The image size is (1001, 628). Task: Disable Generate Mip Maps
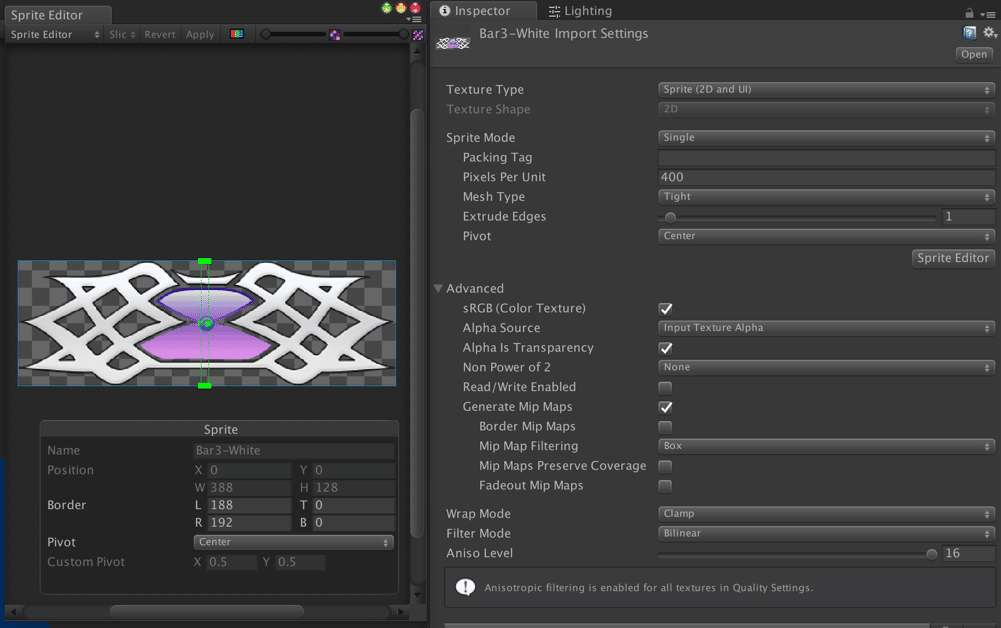coord(665,407)
